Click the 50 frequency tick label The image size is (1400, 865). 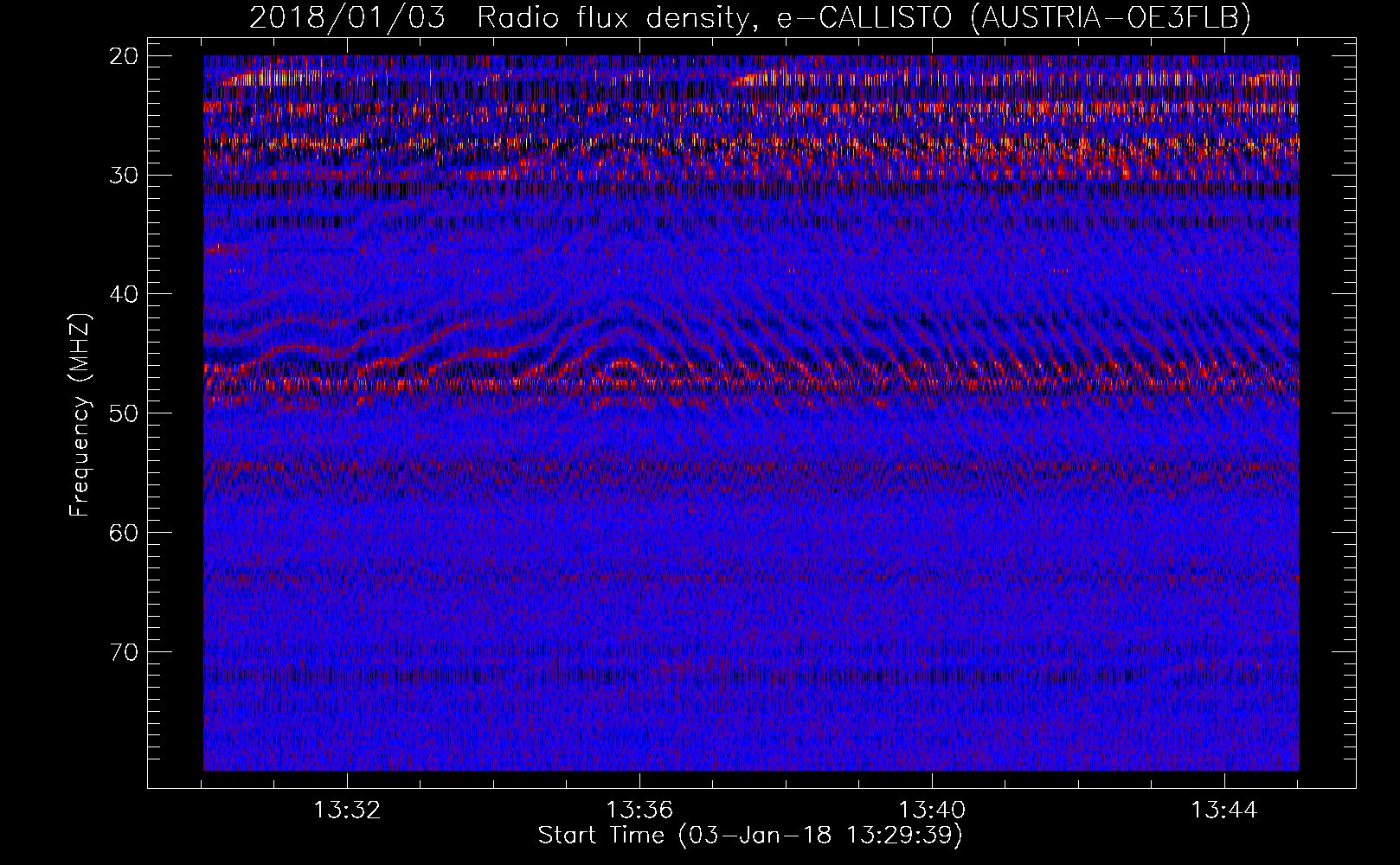tap(125, 413)
